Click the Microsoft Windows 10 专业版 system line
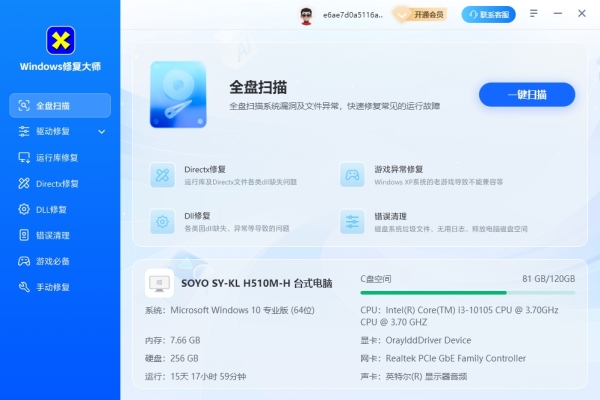Image resolution: width=600 pixels, height=400 pixels. click(x=230, y=310)
